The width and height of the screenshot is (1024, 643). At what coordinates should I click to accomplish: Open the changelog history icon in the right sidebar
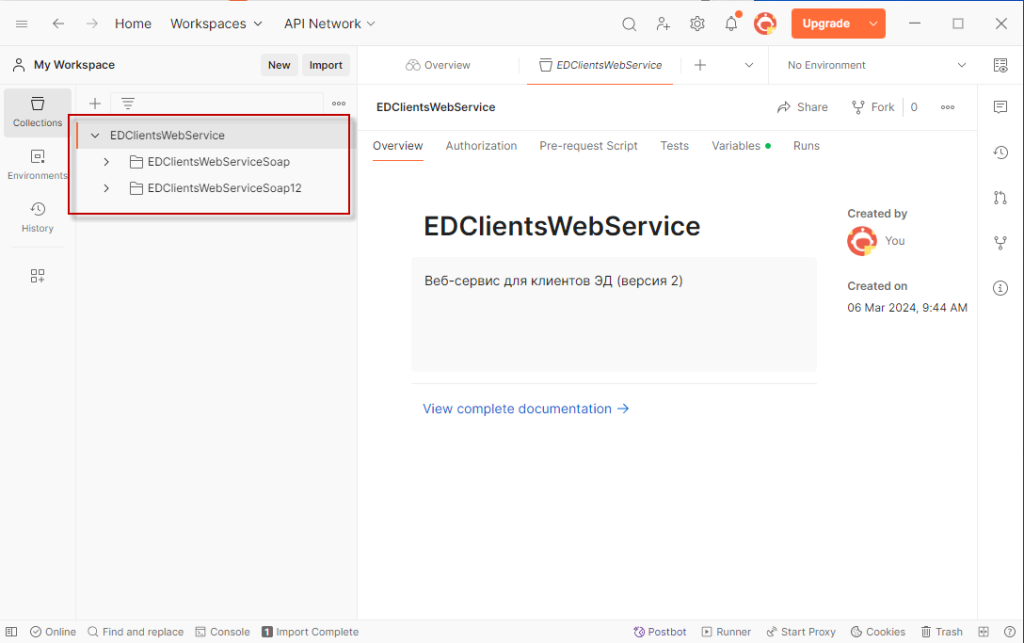[1000, 152]
